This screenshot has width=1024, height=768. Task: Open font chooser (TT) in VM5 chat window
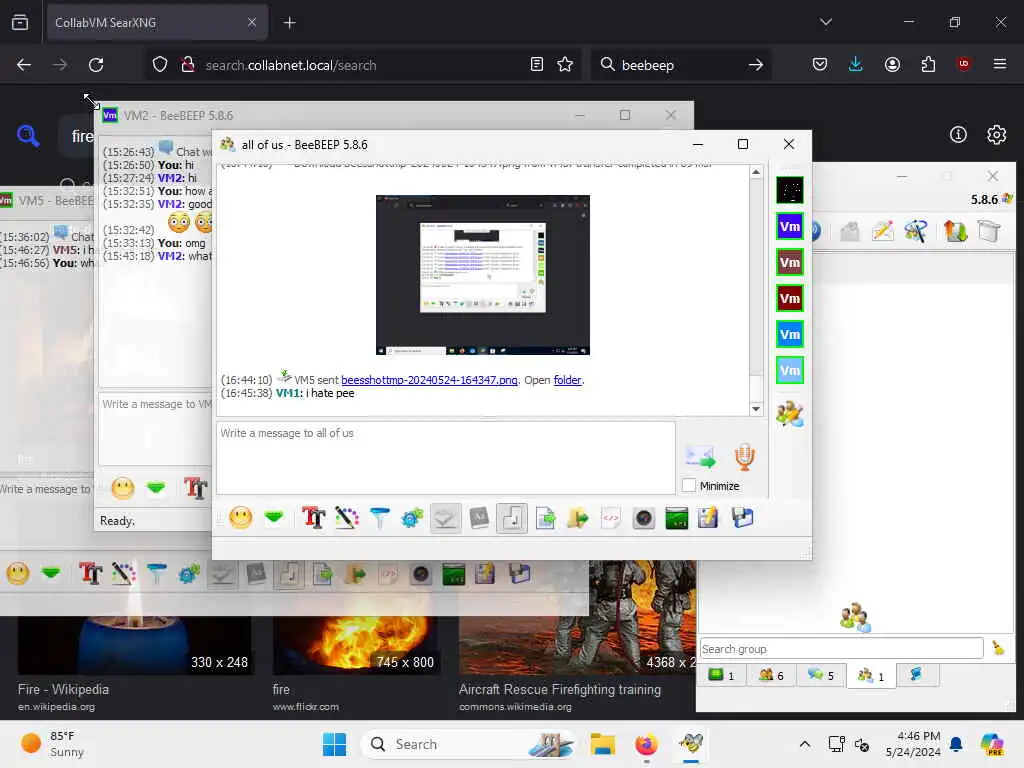(90, 574)
